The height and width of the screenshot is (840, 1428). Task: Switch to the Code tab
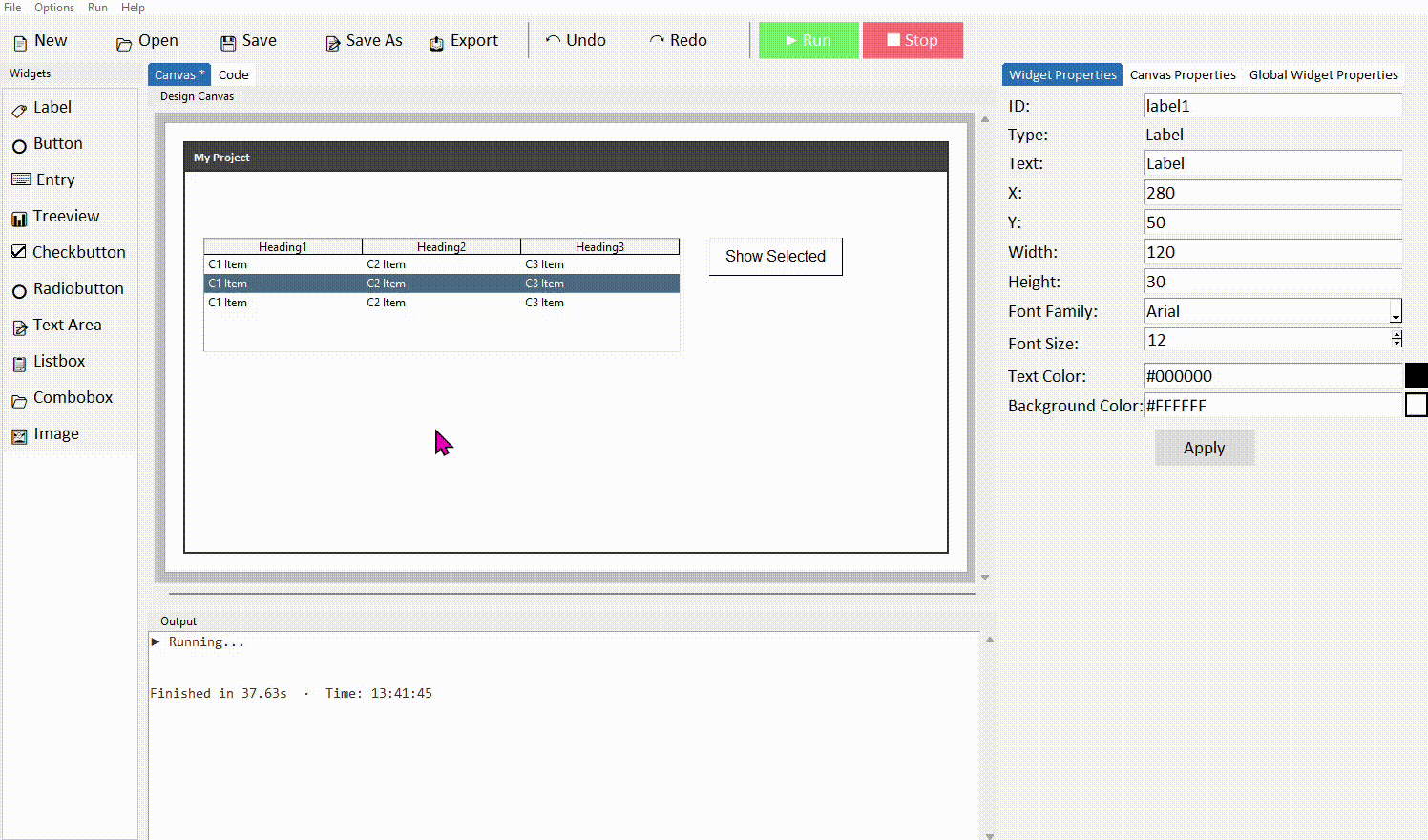(233, 73)
